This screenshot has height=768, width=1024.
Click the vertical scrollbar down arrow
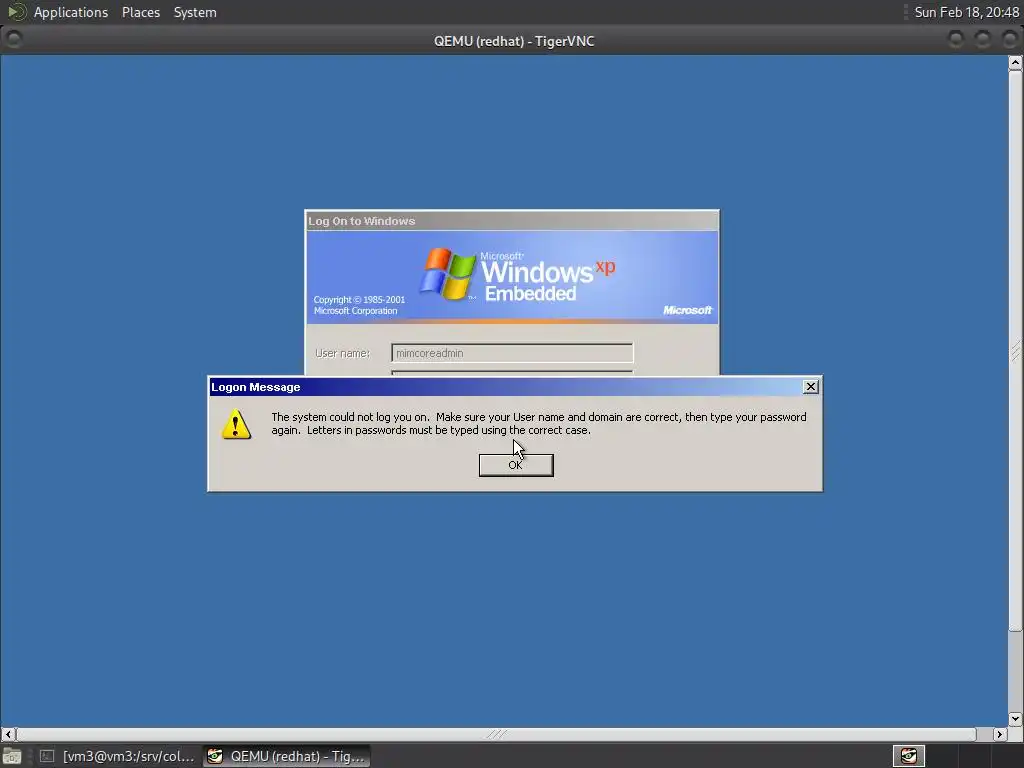pos(1015,718)
